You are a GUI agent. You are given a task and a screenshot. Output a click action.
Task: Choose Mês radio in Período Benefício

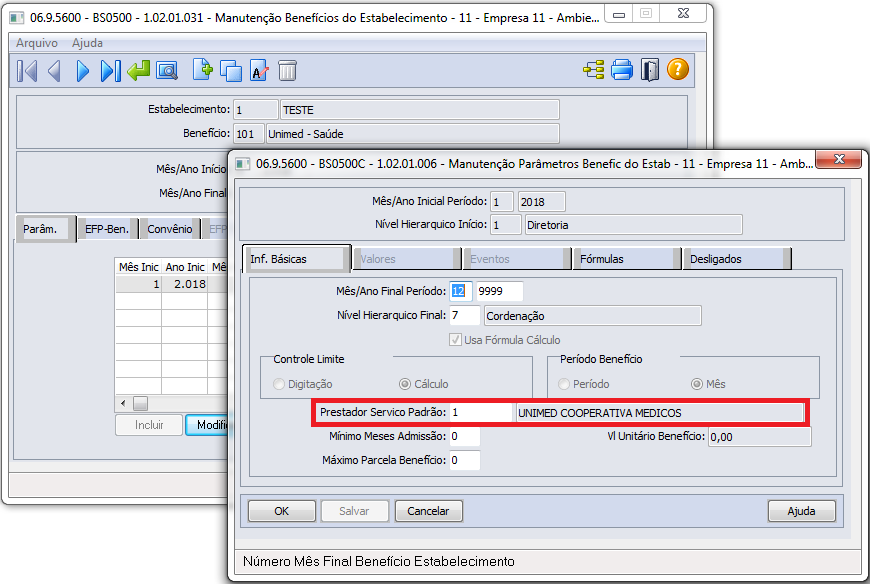[x=697, y=384]
